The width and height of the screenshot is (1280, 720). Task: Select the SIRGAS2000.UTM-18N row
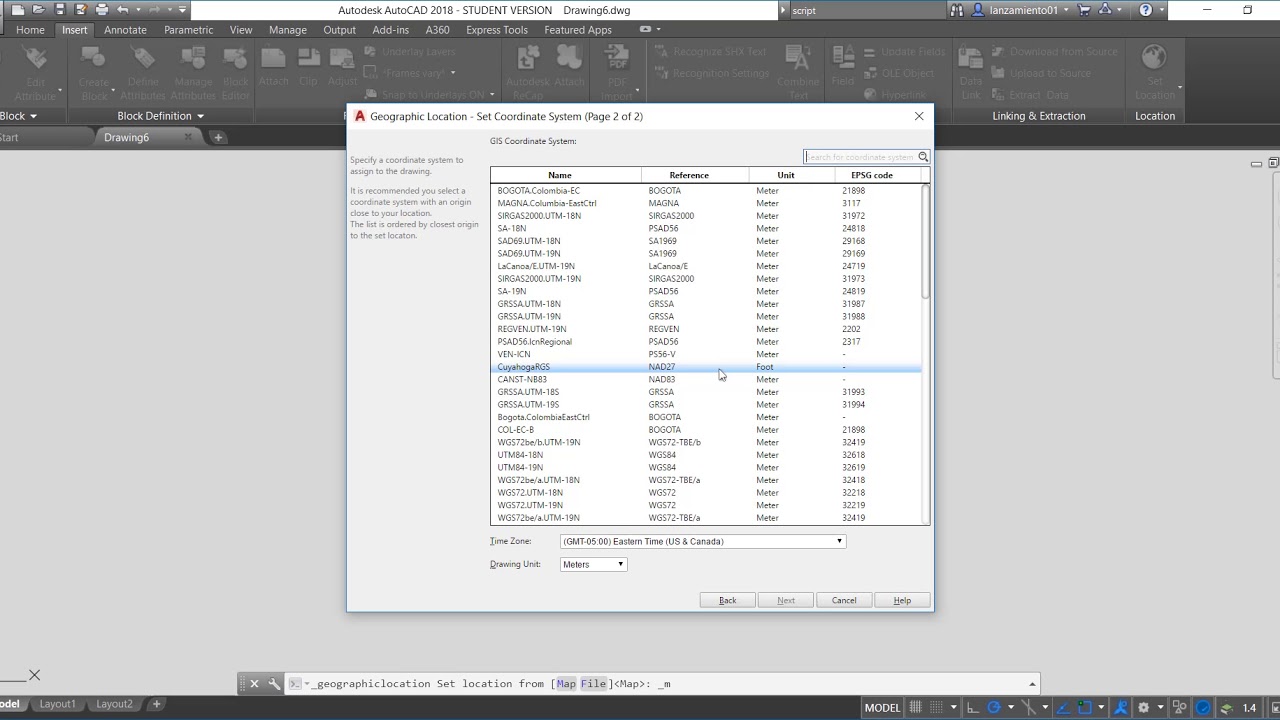705,216
